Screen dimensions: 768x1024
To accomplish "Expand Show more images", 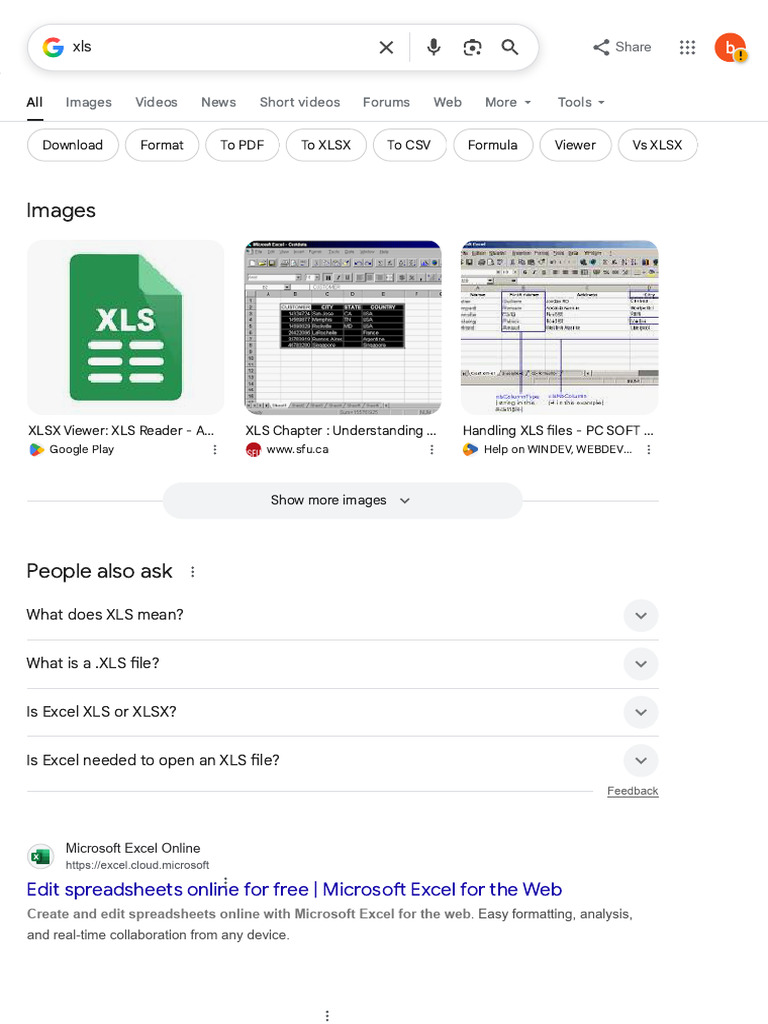I will tap(342, 500).
